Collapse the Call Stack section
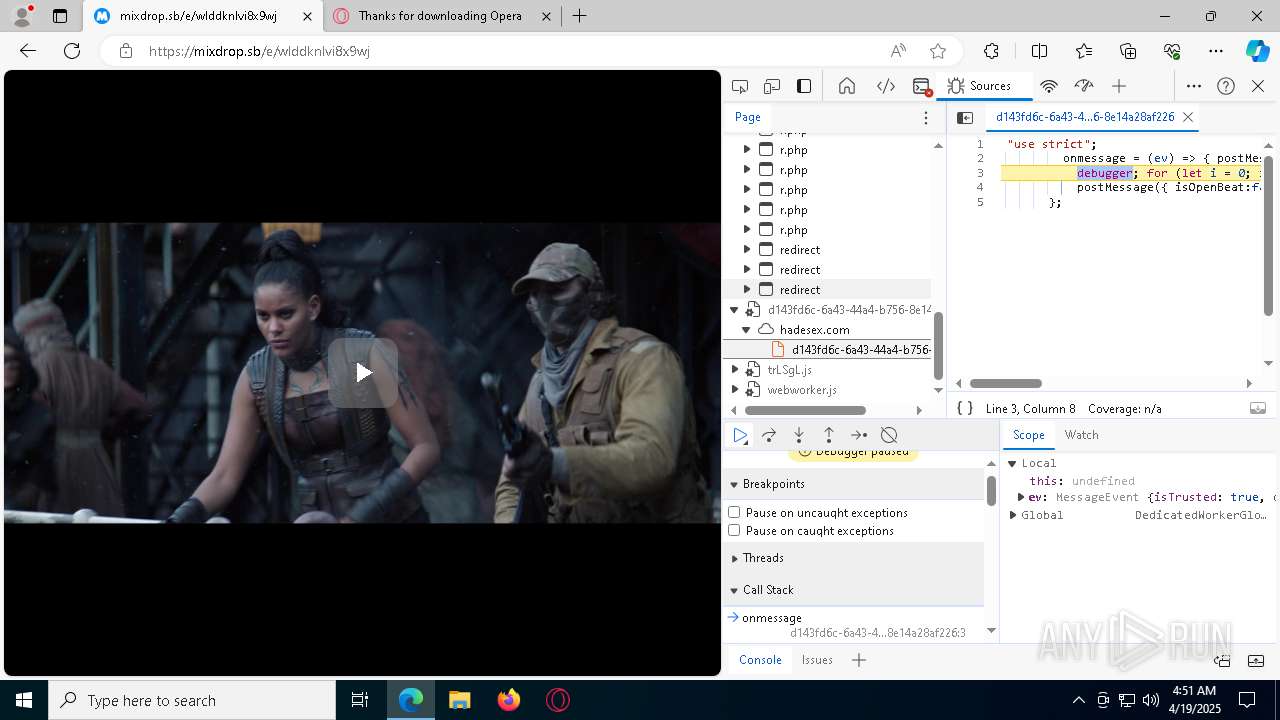This screenshot has height=720, width=1280. (734, 590)
